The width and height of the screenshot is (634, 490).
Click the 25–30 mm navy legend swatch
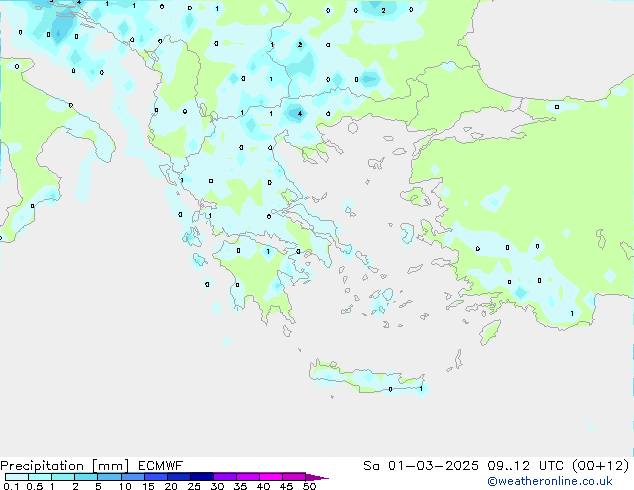202,477
